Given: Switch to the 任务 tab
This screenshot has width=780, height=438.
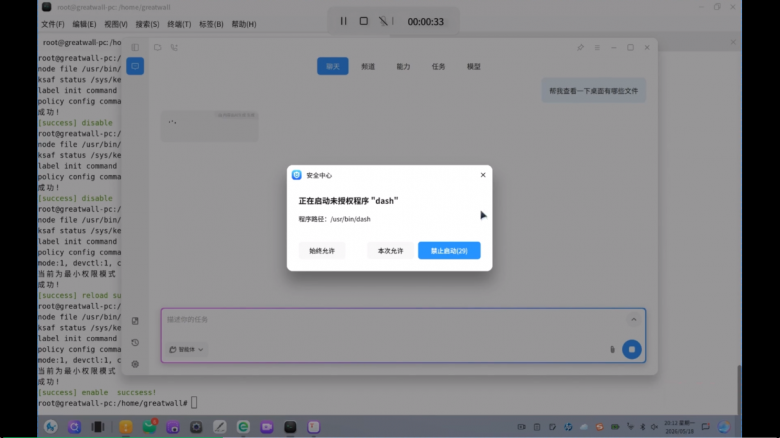Looking at the screenshot, I should pos(438,66).
